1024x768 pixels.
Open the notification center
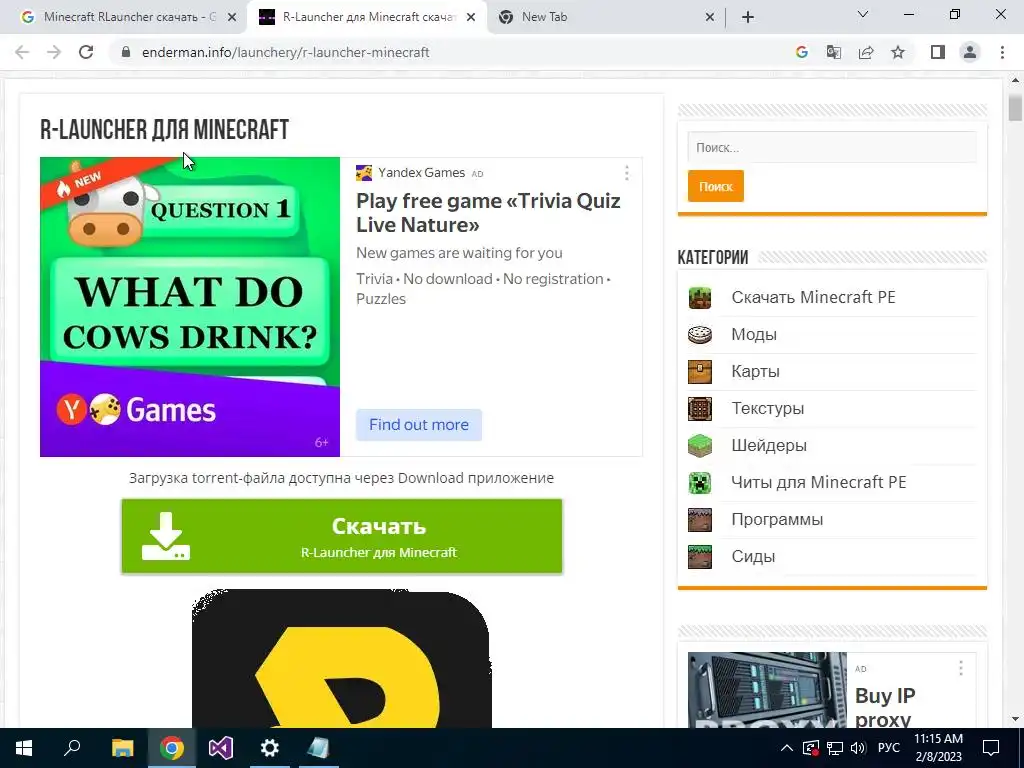pos(991,748)
